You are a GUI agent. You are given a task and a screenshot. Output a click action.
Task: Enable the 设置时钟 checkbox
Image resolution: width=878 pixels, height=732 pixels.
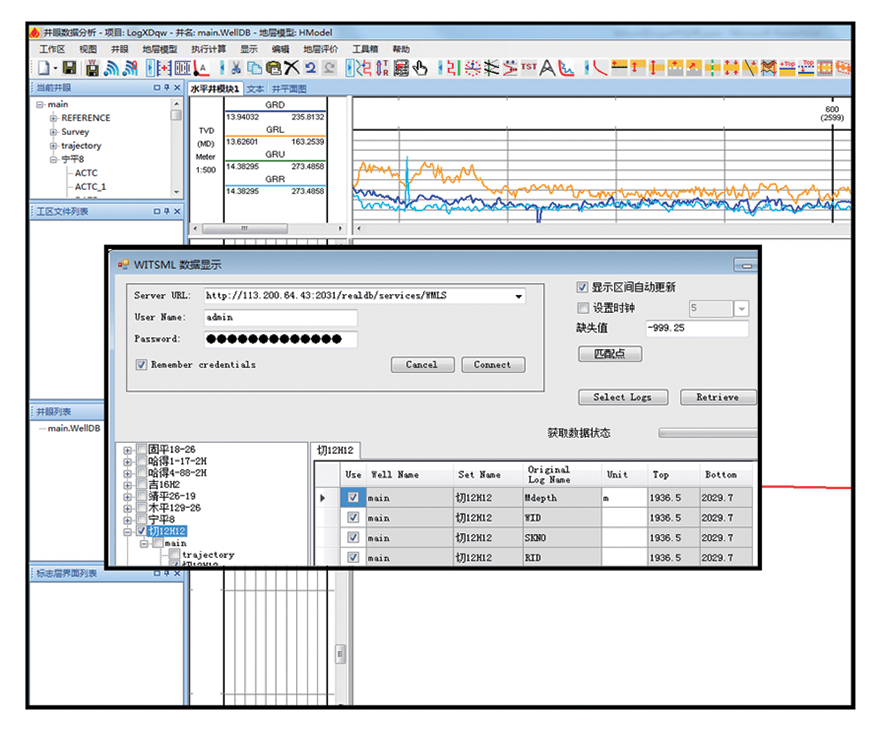coord(583,308)
